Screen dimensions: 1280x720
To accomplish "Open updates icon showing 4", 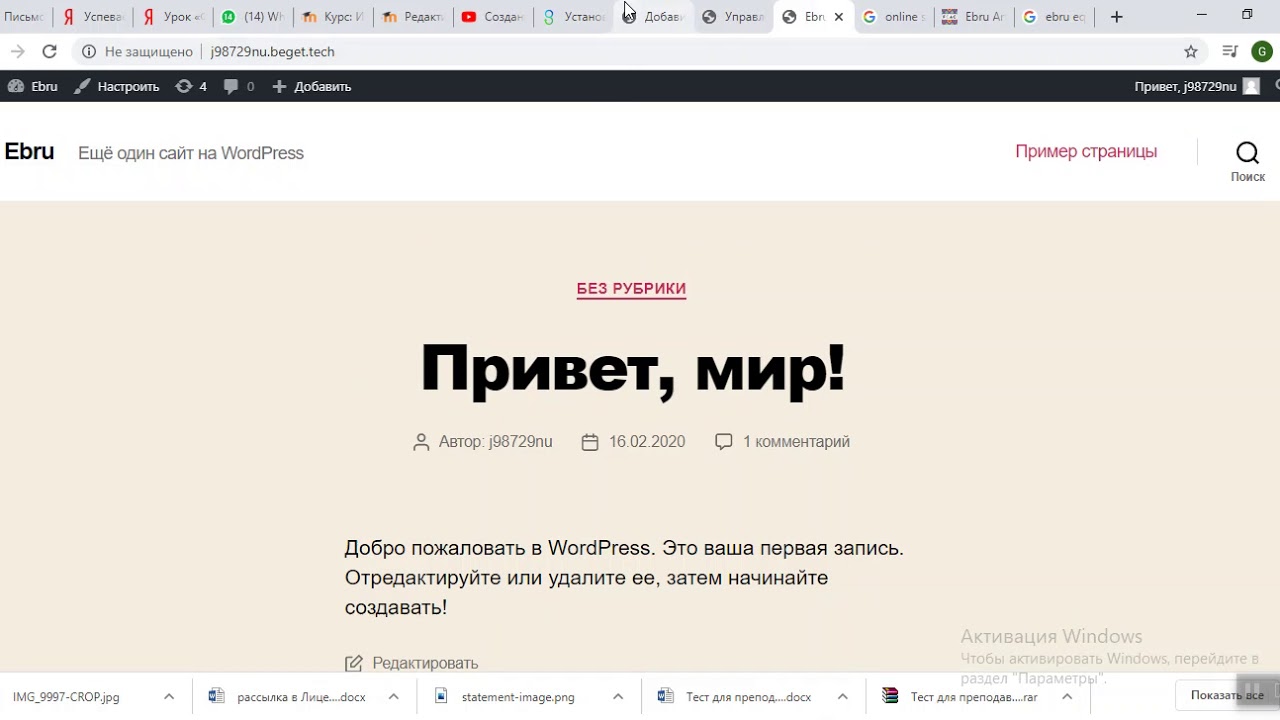I will coord(184,86).
